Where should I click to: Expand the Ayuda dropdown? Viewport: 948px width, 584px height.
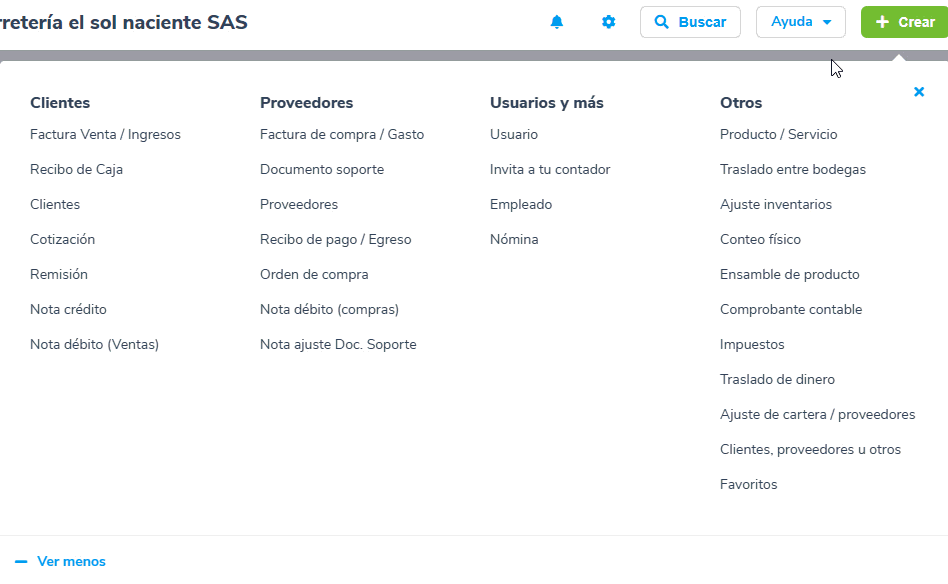point(800,22)
